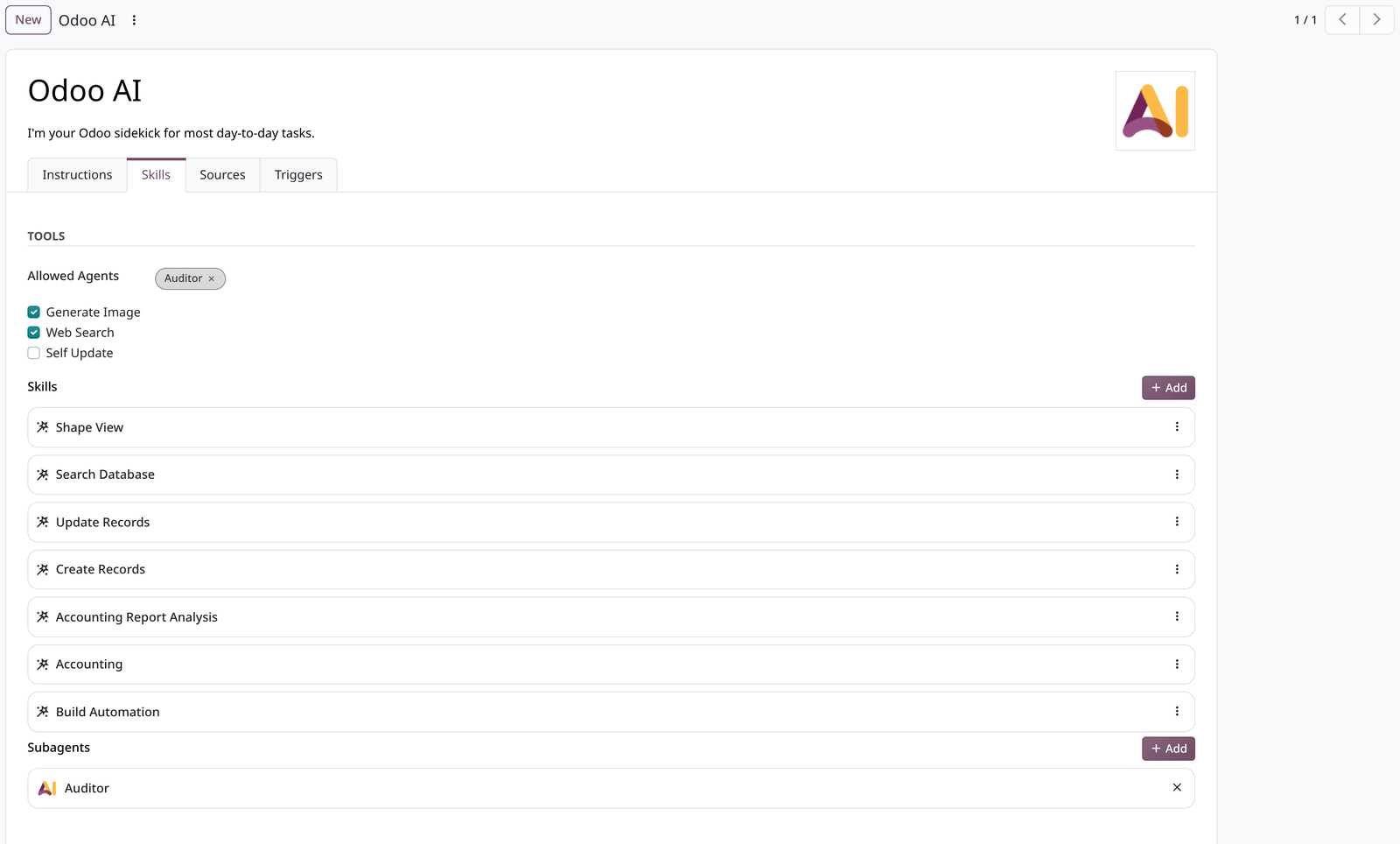Click the New button
The height and width of the screenshot is (844, 1400).
(x=28, y=20)
